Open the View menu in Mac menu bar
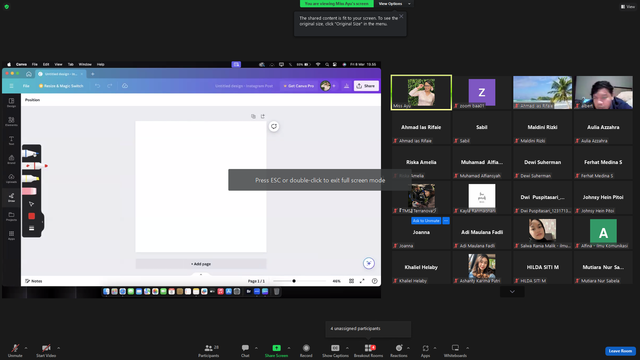640x360 pixels. pyautogui.click(x=58, y=64)
